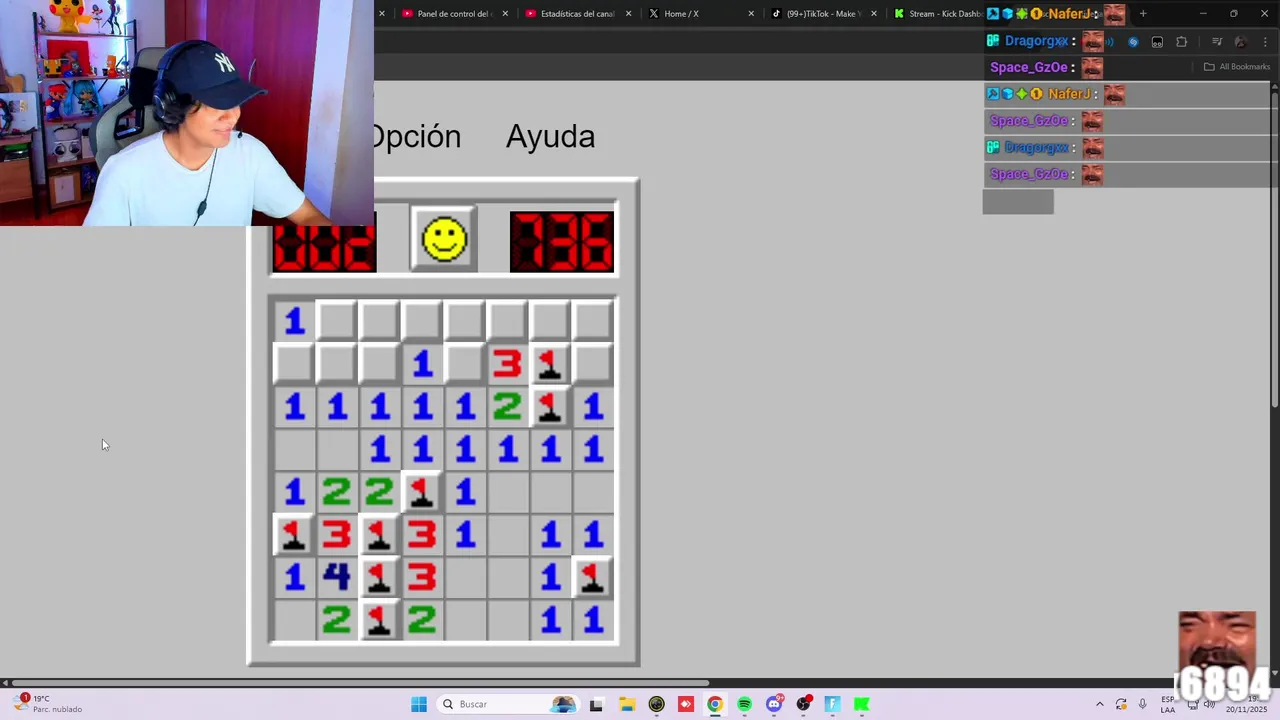Click the unrevealed cell in the top-right corner
The width and height of the screenshot is (1280, 720).
(593, 321)
